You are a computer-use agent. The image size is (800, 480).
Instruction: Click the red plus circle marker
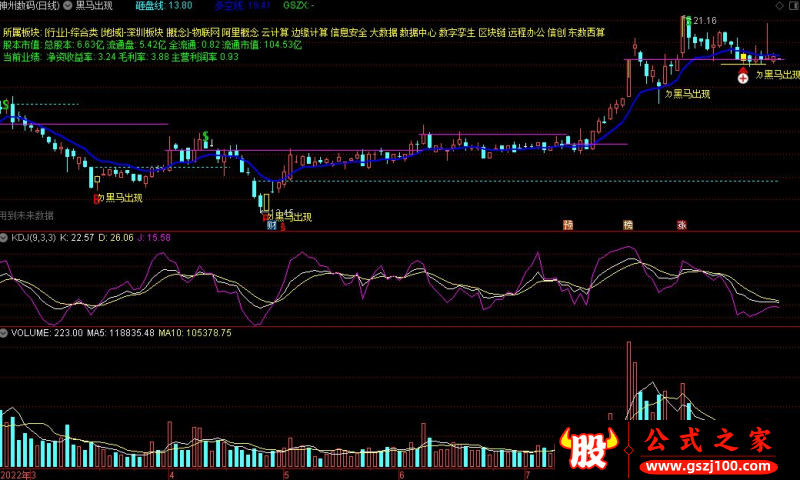coord(743,78)
